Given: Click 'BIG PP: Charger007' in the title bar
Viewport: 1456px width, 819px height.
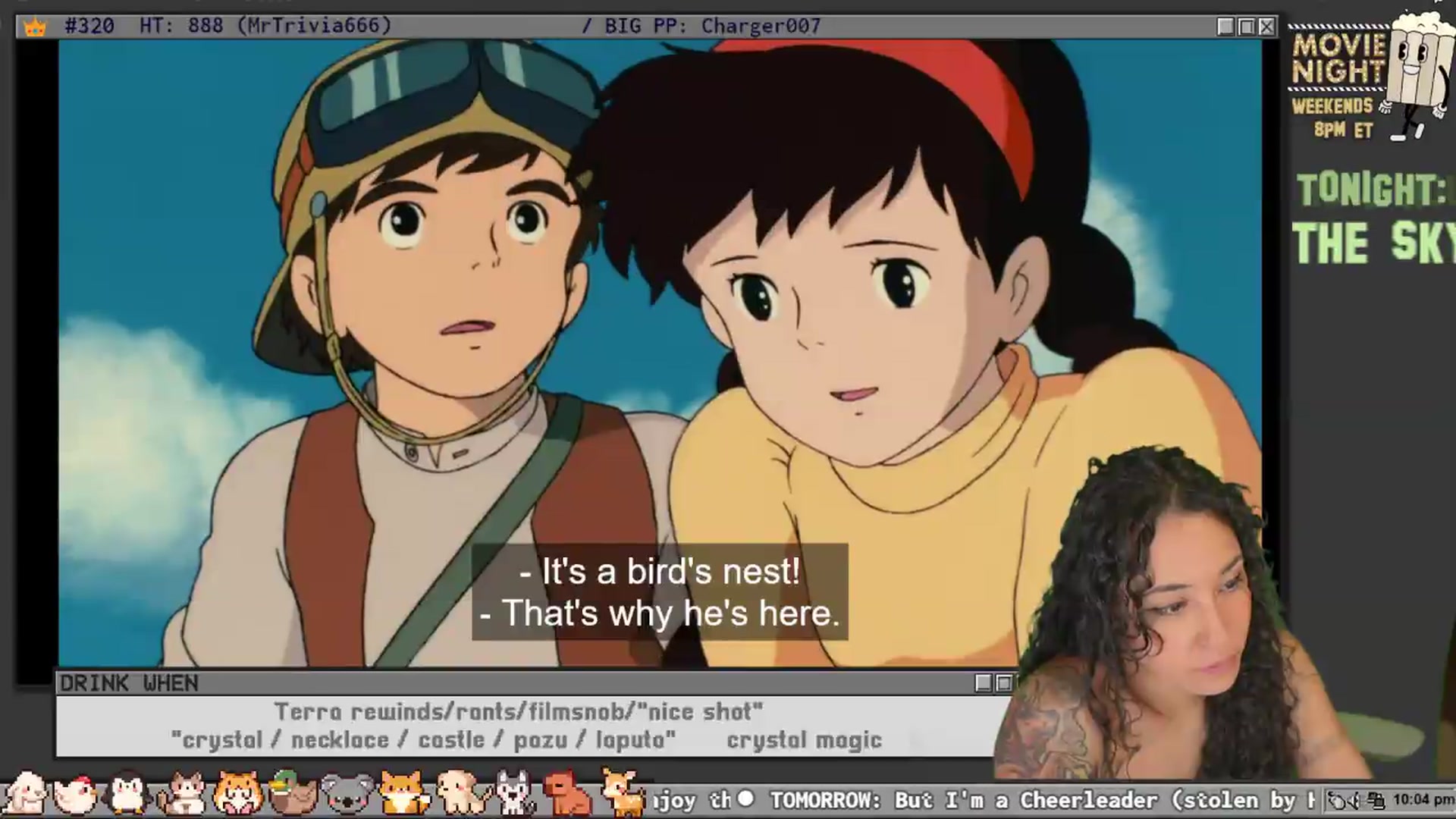Looking at the screenshot, I should pyautogui.click(x=713, y=27).
